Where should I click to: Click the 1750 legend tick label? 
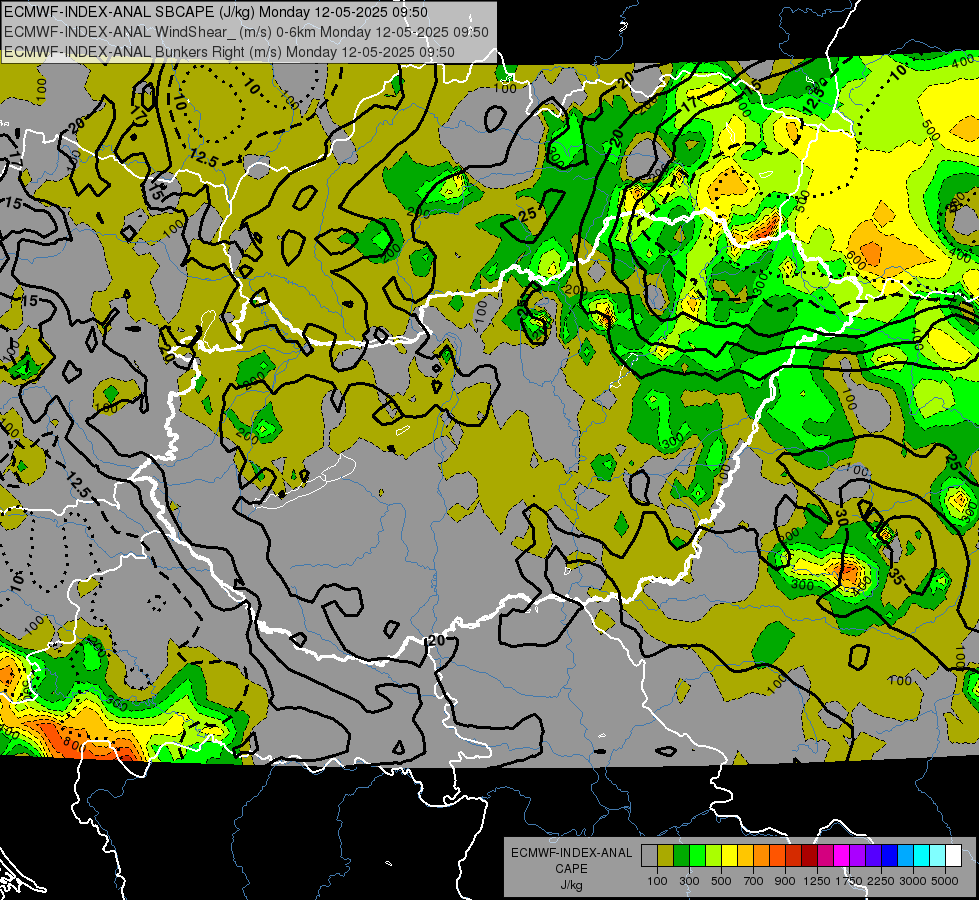tap(849, 881)
